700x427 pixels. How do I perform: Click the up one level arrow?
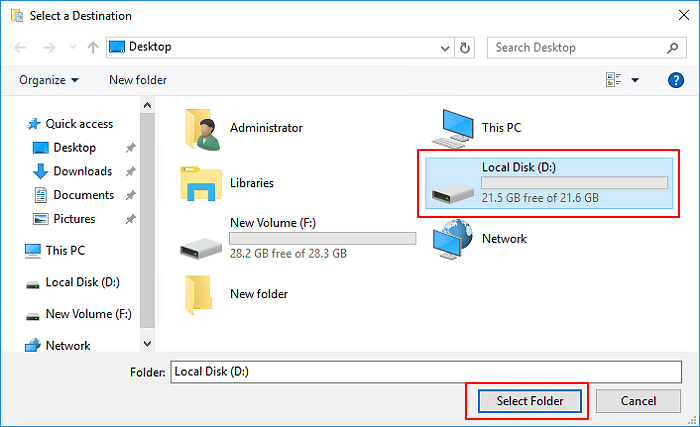click(92, 47)
